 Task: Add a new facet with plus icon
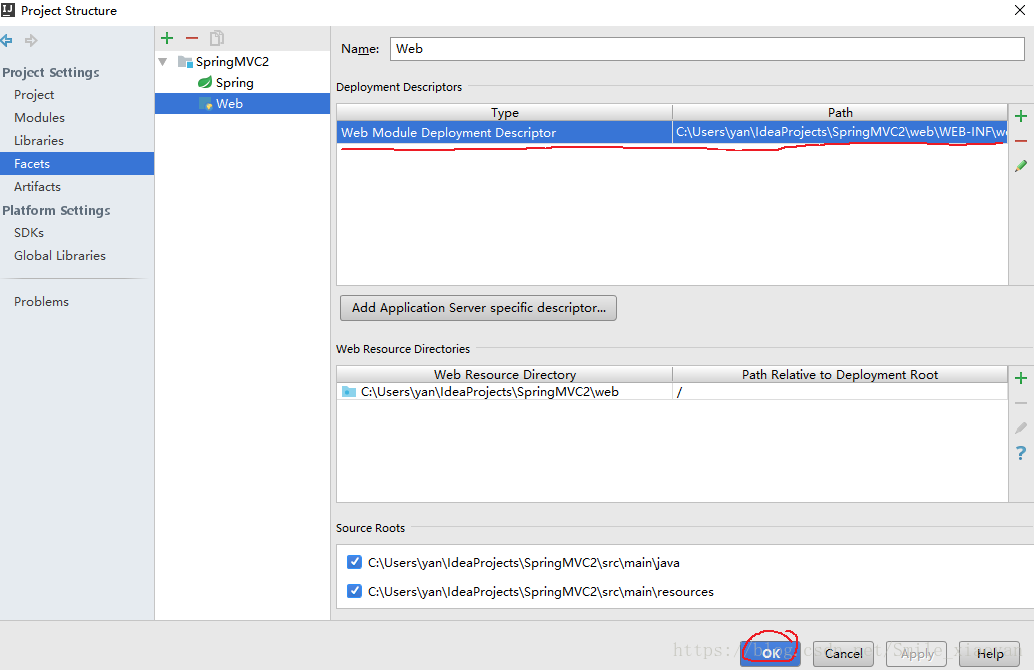tap(167, 38)
